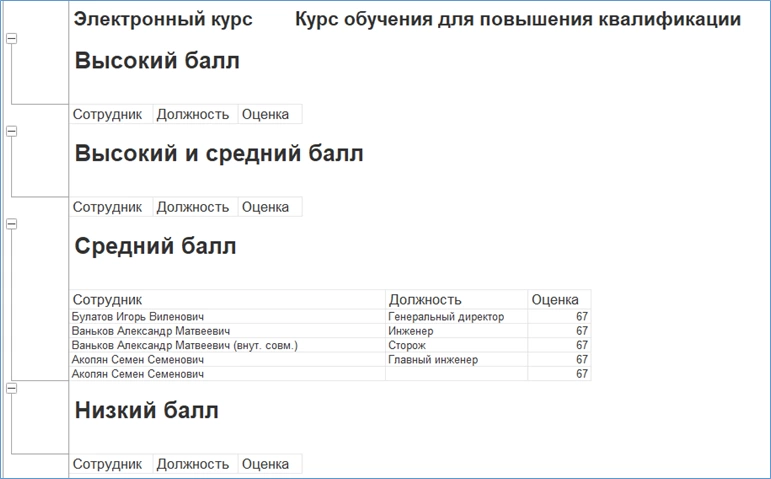Viewport: 771px width, 479px height.
Task: Select the 'Электронный курс' label
Action: [163, 19]
